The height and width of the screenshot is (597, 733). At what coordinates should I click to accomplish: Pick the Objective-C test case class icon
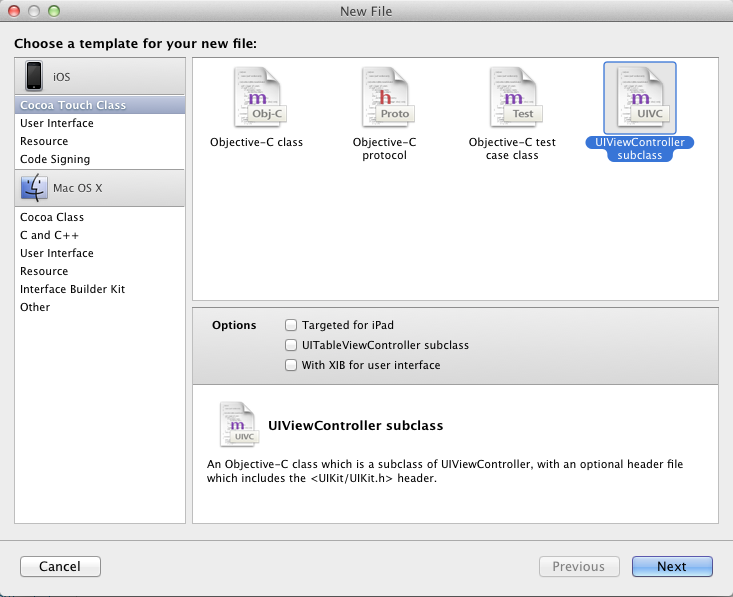pyautogui.click(x=512, y=97)
